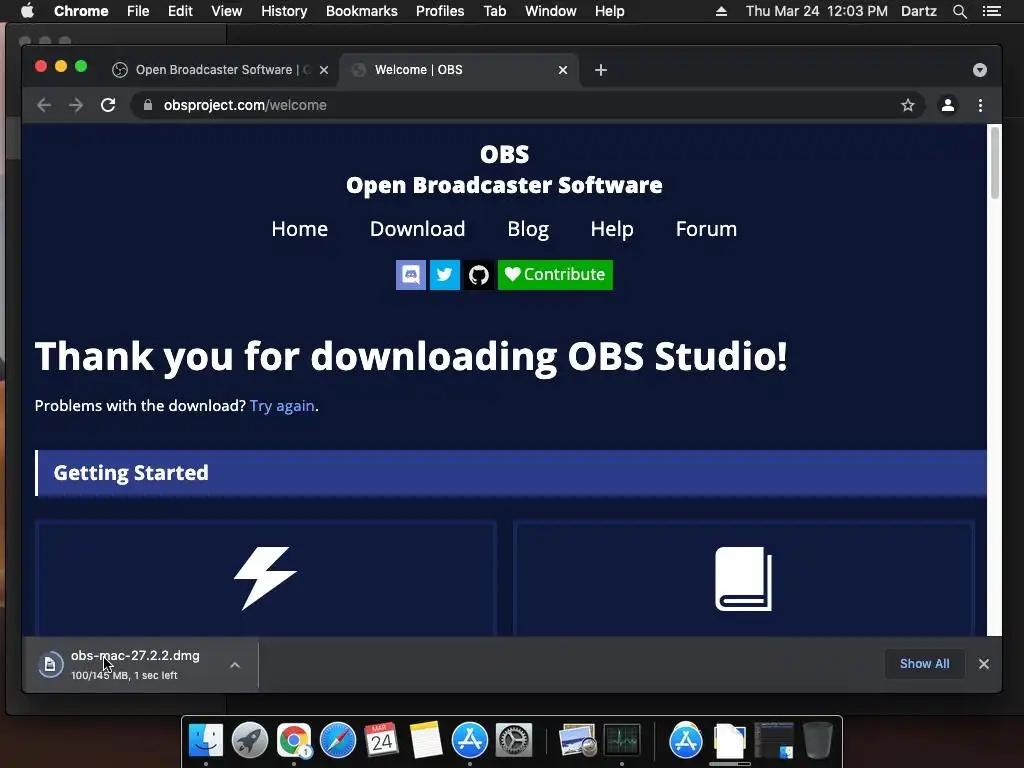The height and width of the screenshot is (768, 1024).
Task: Open the Help nav link on the OBS page
Action: pyautogui.click(x=612, y=229)
